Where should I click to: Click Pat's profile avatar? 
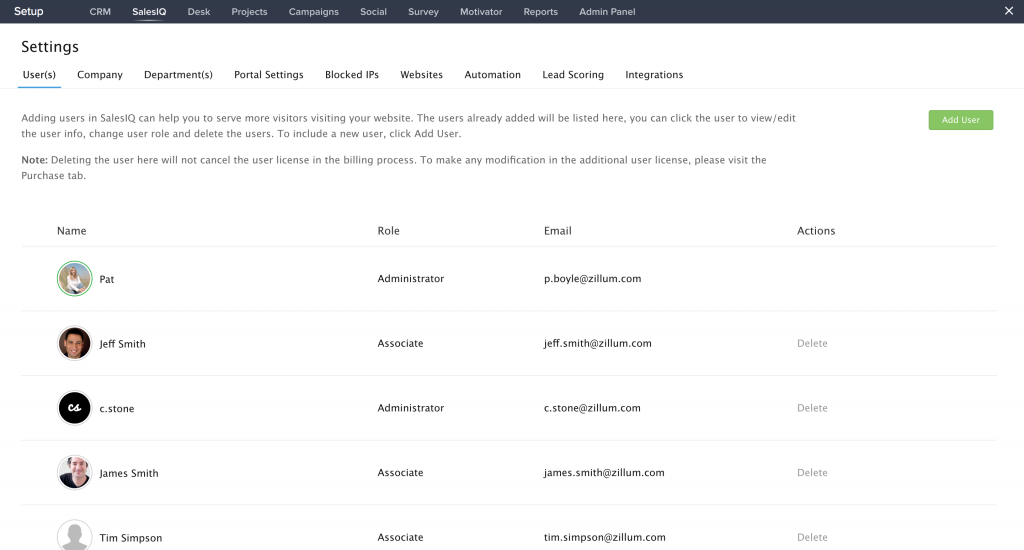pyautogui.click(x=74, y=279)
